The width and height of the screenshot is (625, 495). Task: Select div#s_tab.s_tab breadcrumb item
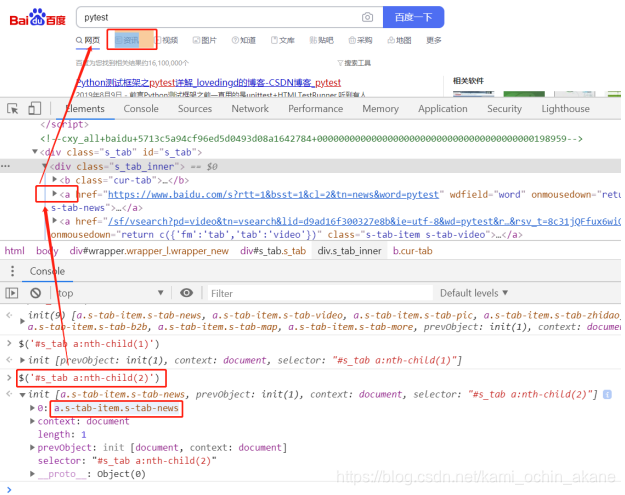[273, 251]
